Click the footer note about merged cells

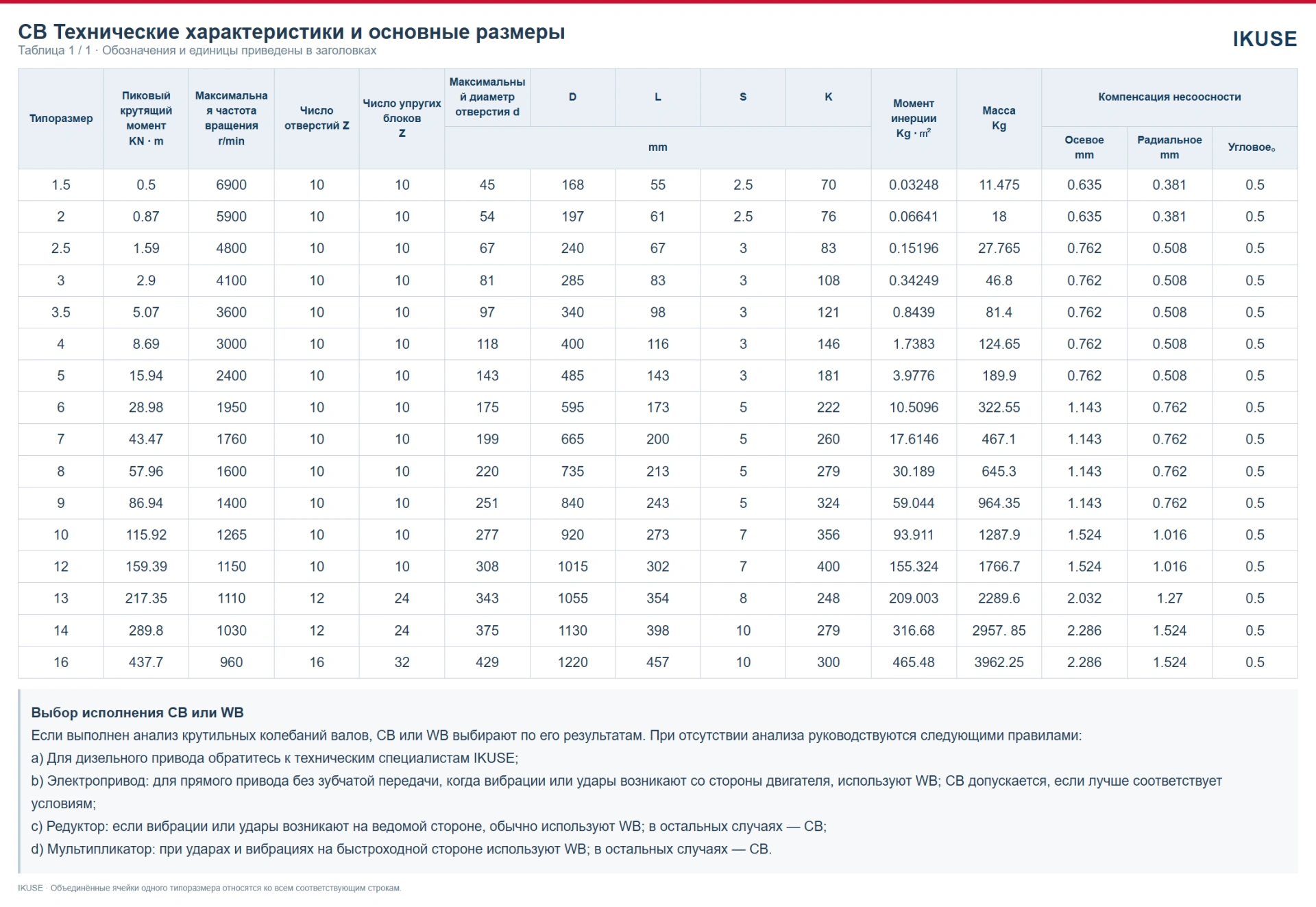click(209, 888)
